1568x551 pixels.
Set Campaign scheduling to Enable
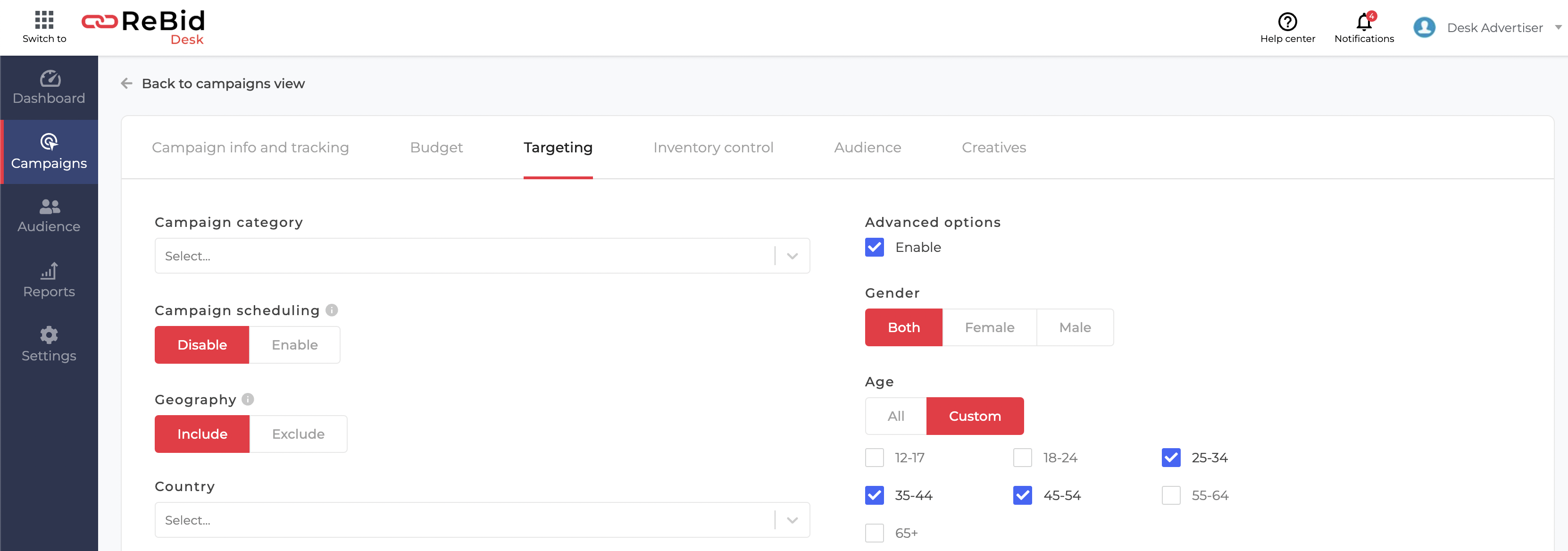295,344
